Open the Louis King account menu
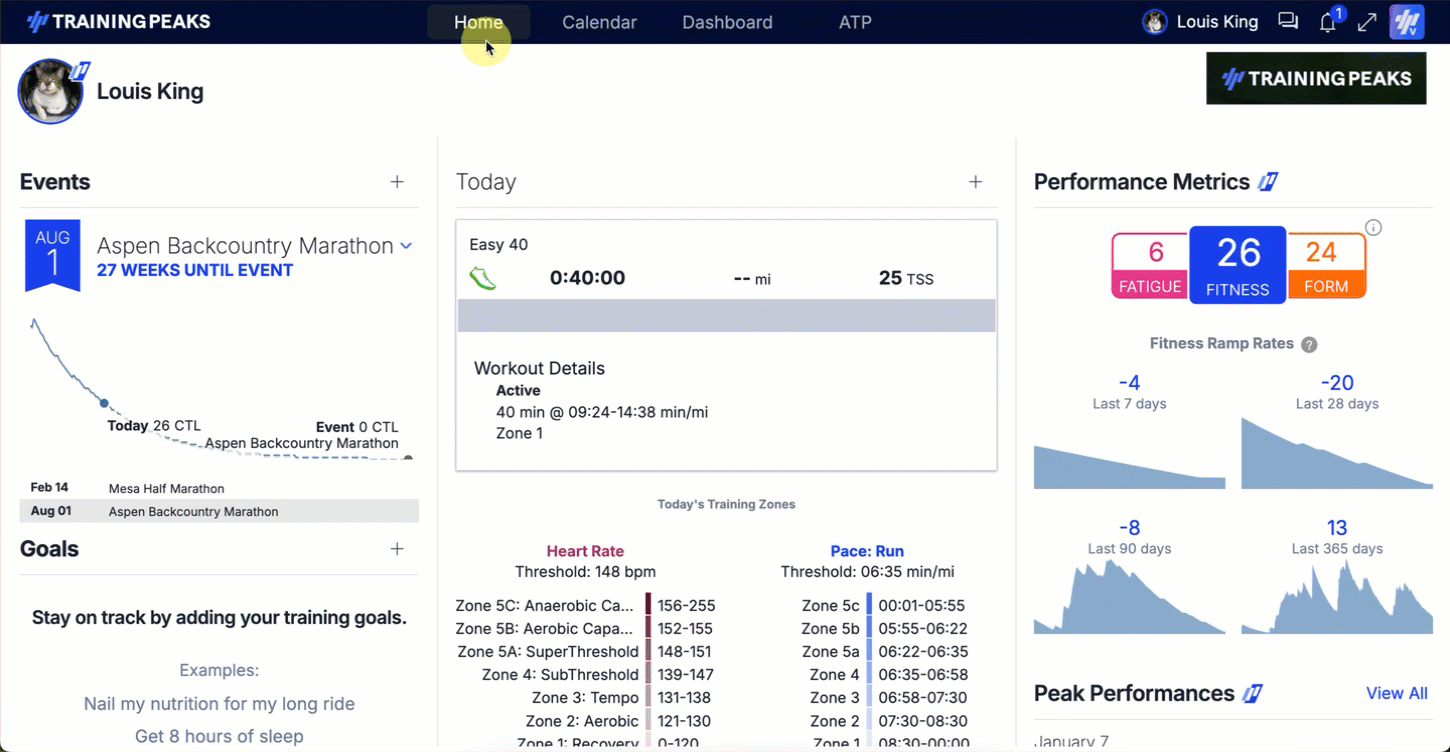1450x752 pixels. coord(1201,22)
